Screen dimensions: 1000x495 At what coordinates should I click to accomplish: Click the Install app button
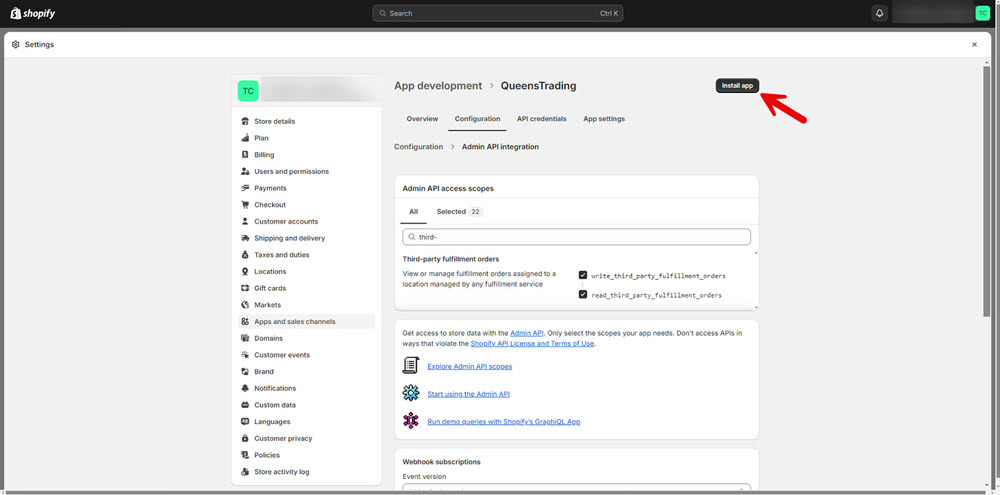737,85
